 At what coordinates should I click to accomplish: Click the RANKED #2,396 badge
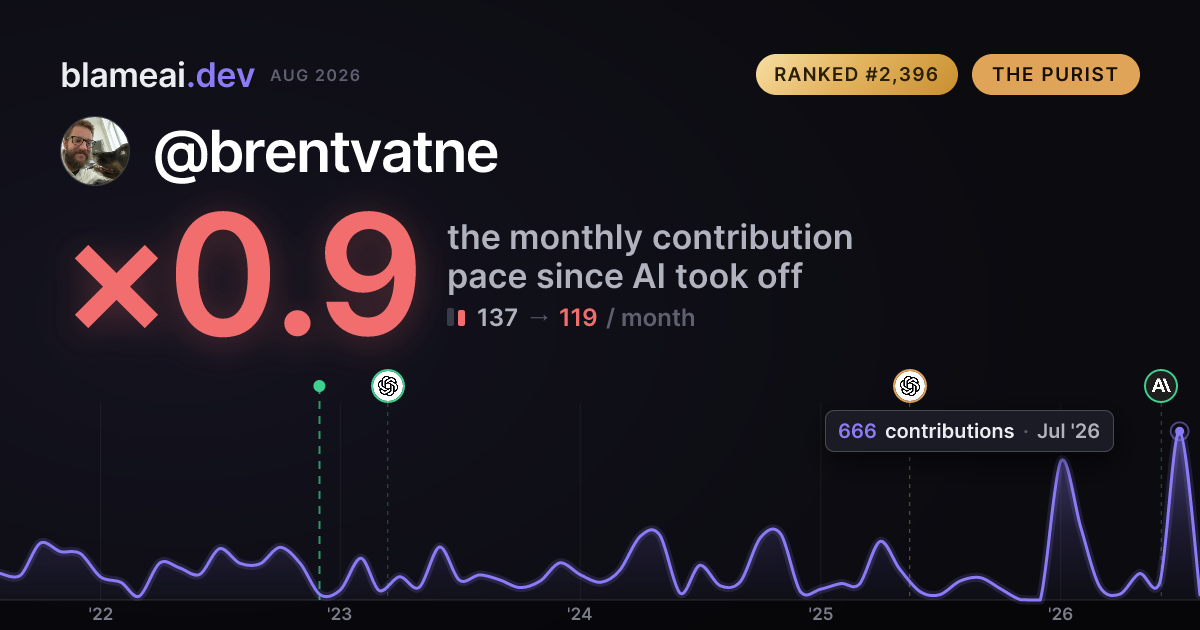point(857,75)
